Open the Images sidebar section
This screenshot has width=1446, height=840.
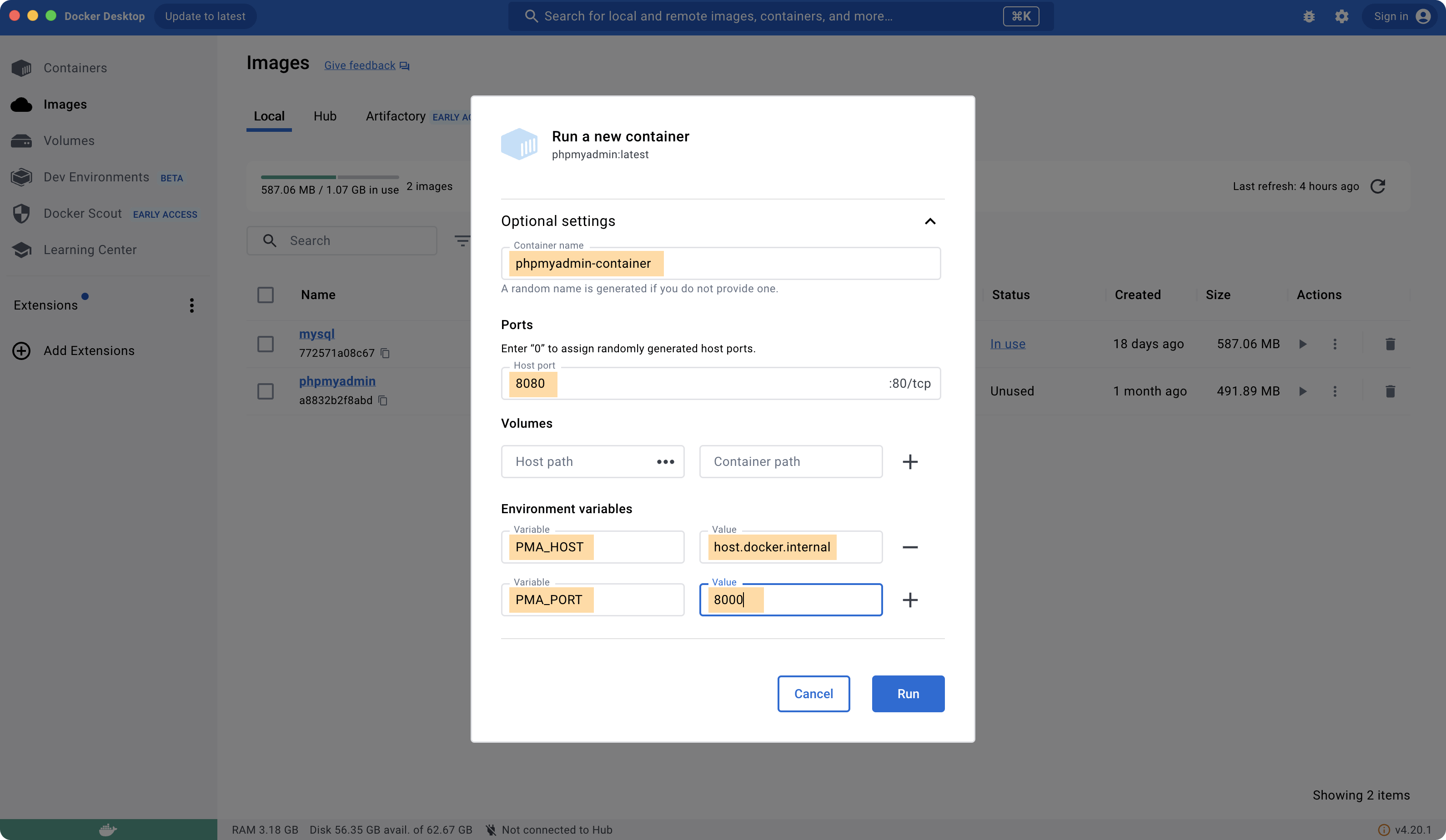tap(65, 105)
